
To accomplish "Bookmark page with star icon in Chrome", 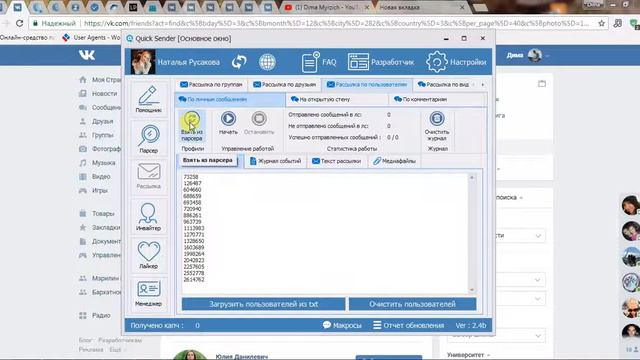I will tap(601, 23).
